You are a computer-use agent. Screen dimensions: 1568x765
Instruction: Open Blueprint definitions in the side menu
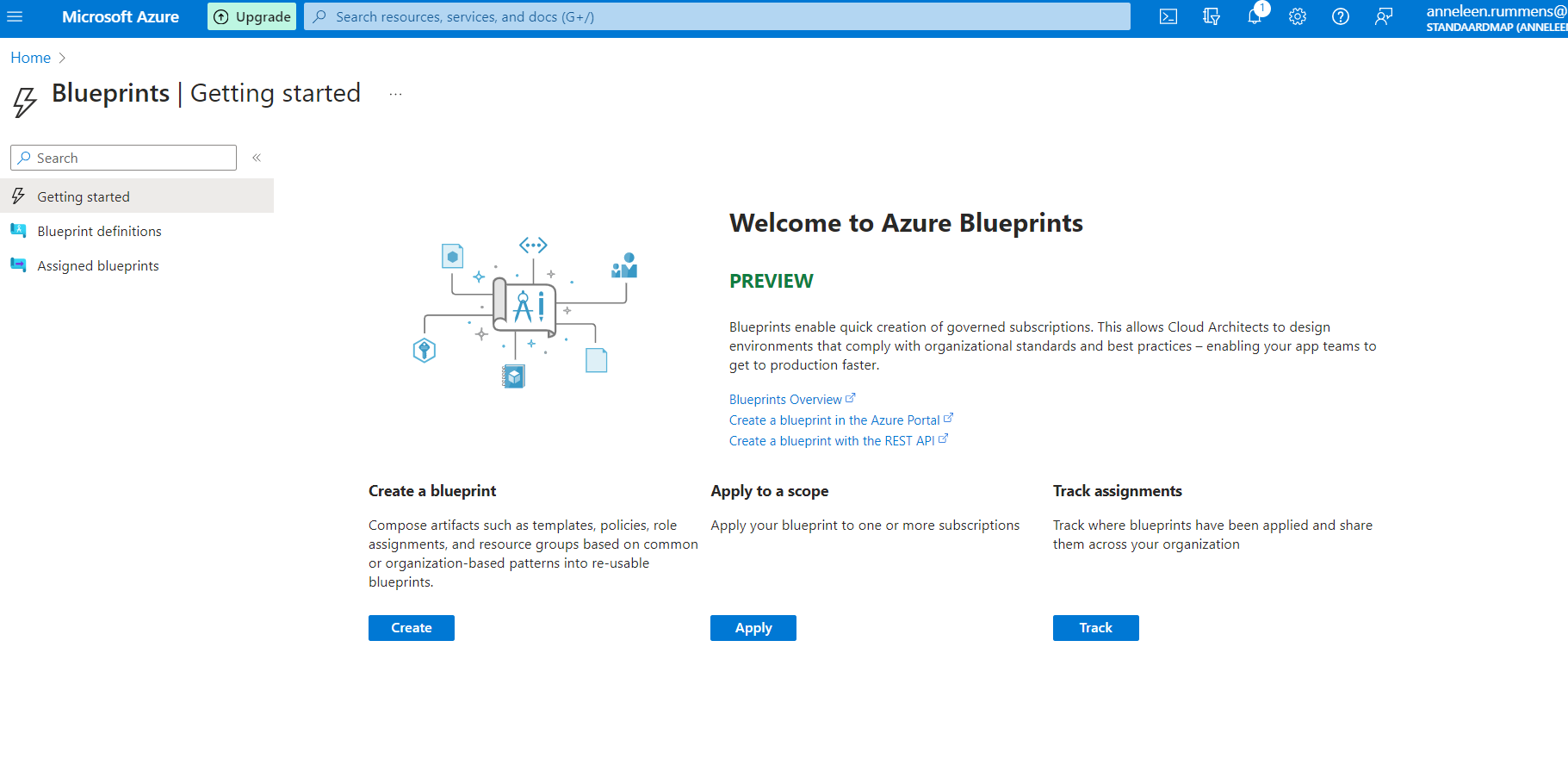pos(137,231)
